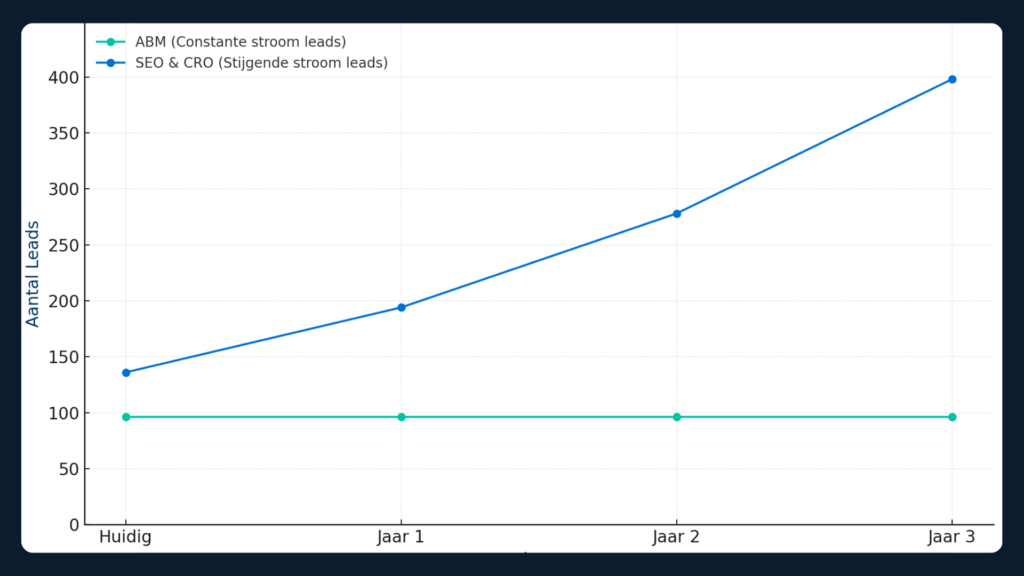Click the 'Aantal Leads' y-axis title

tap(33, 273)
